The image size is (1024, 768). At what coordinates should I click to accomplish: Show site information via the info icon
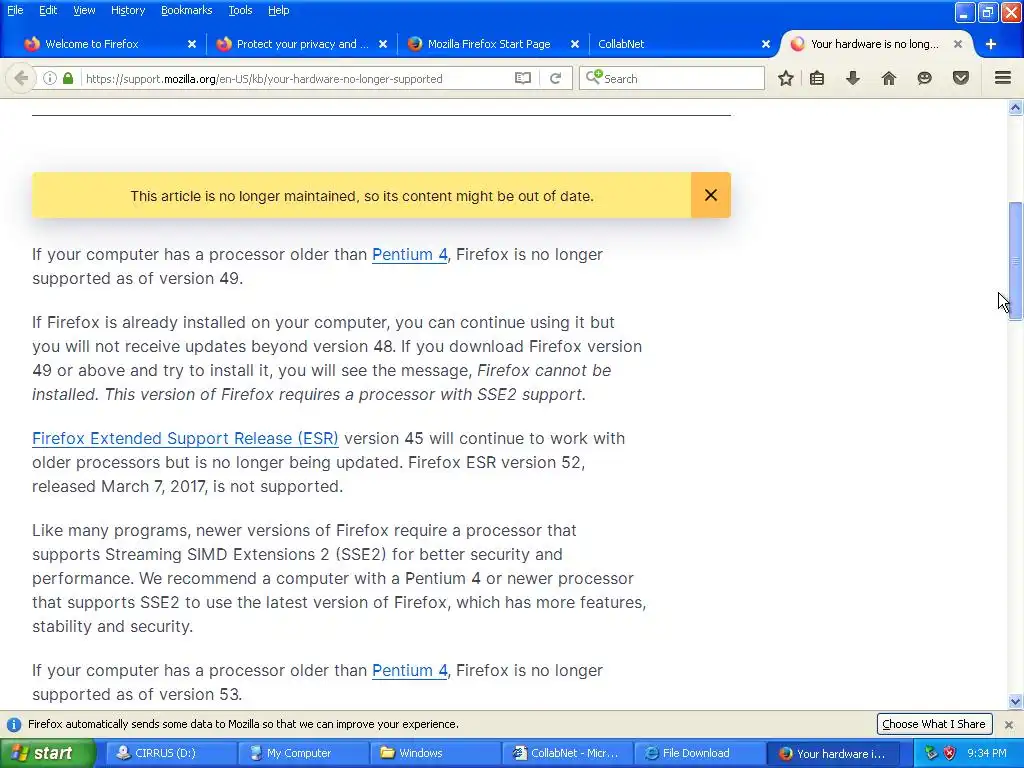coord(50,78)
